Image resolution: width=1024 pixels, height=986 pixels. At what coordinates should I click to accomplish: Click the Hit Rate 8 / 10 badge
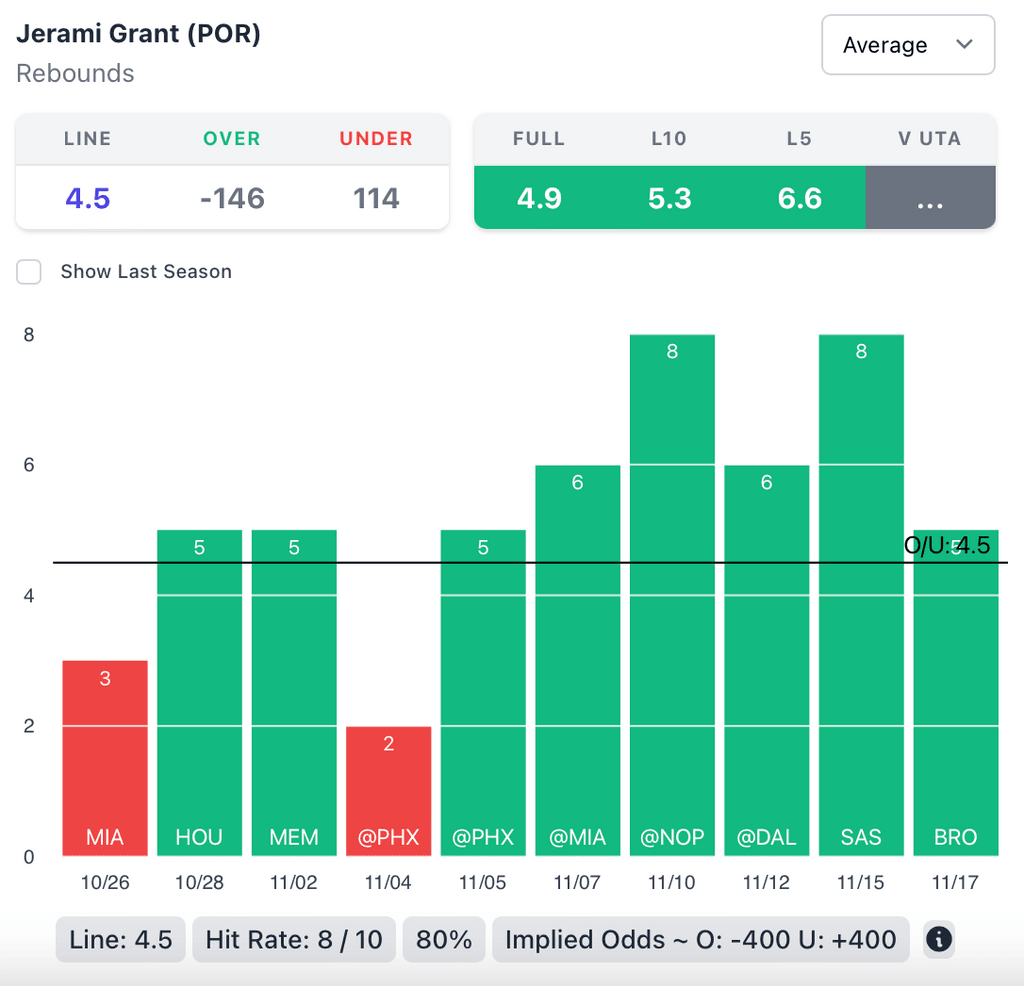coord(294,940)
